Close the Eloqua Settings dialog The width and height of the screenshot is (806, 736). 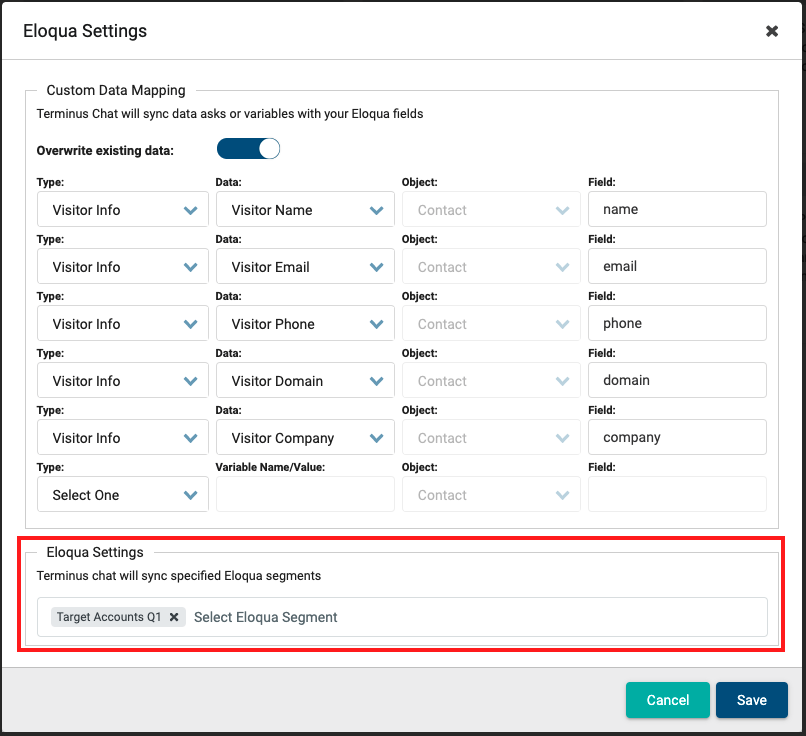(x=772, y=31)
